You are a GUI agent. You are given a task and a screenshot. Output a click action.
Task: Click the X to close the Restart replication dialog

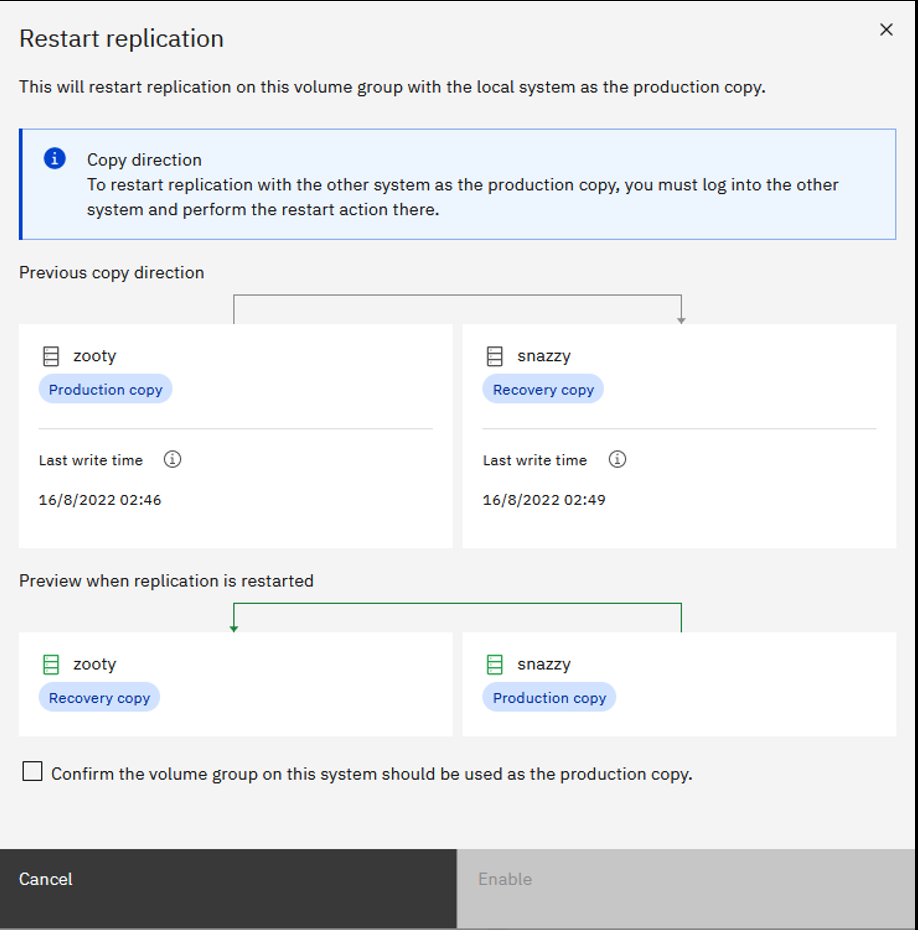pyautogui.click(x=886, y=29)
